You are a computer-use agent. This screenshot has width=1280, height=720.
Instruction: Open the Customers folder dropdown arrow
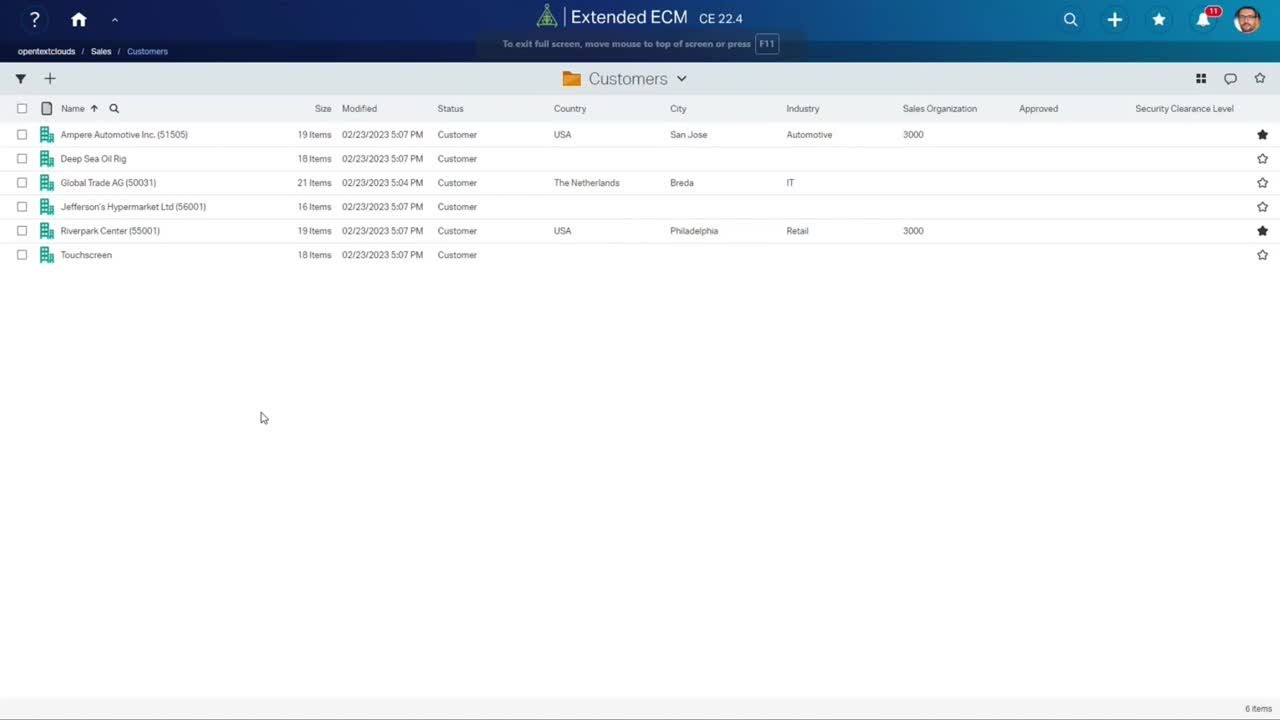(681, 79)
